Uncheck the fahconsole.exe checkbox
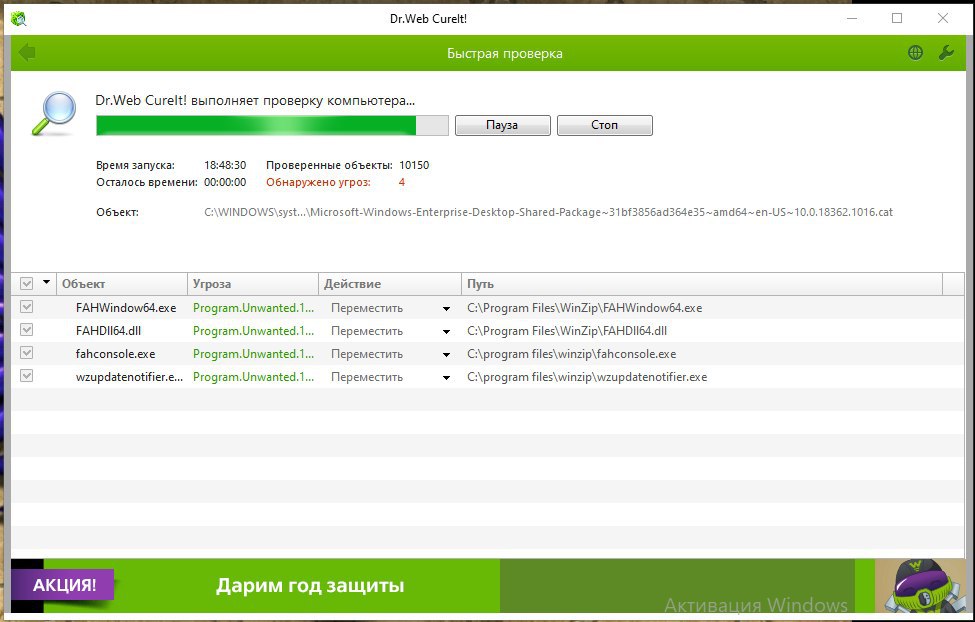 [26, 353]
